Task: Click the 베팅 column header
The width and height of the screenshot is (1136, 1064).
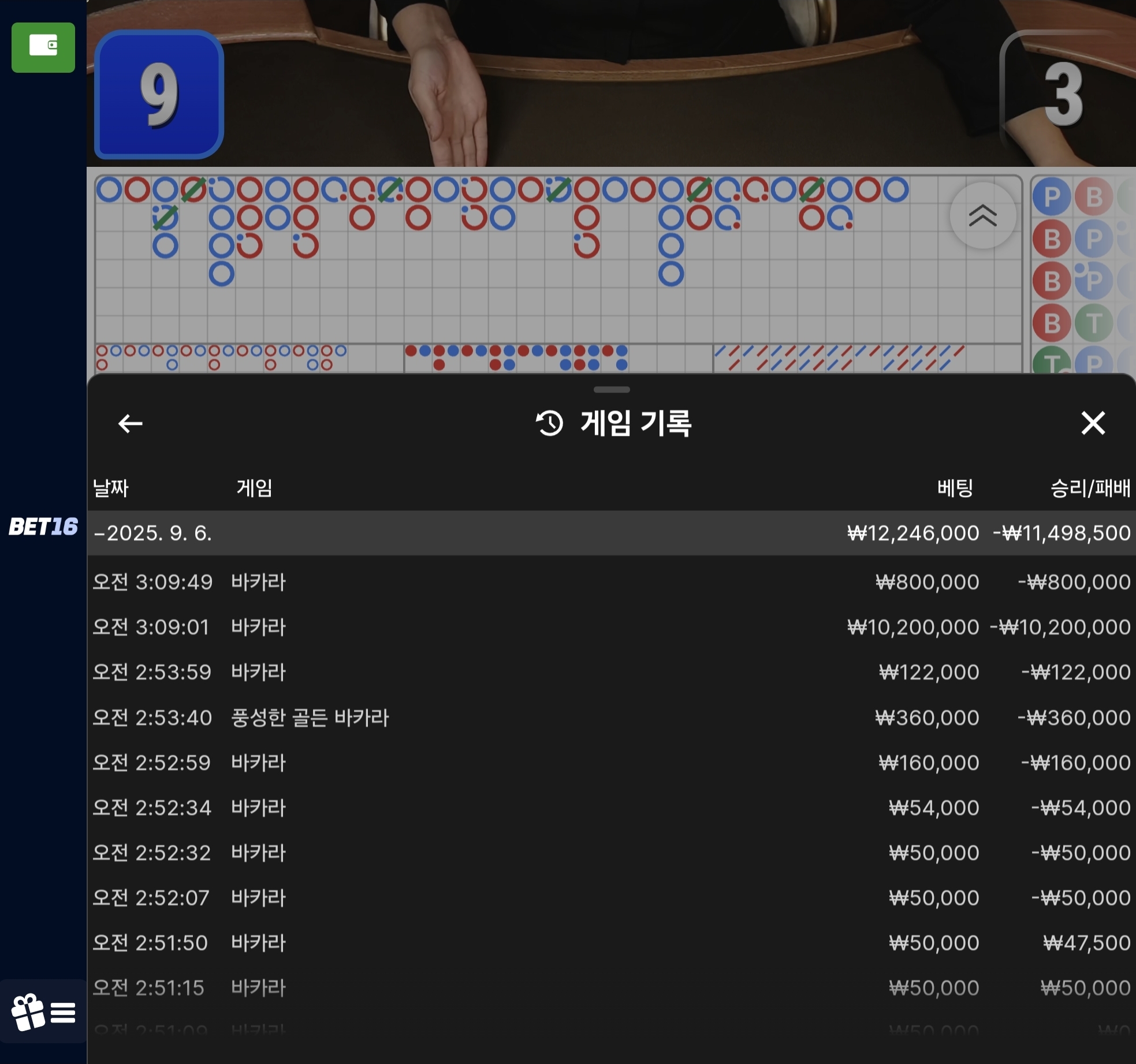Action: (x=955, y=488)
